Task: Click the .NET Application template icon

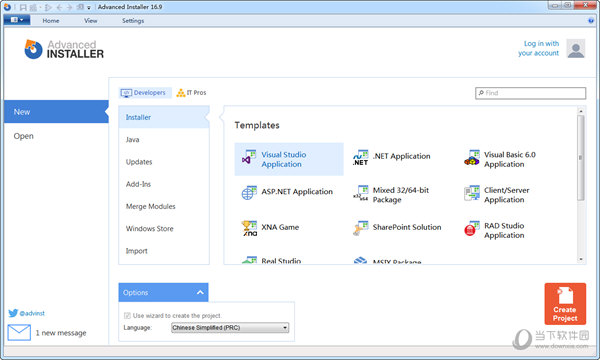Action: [x=360, y=157]
